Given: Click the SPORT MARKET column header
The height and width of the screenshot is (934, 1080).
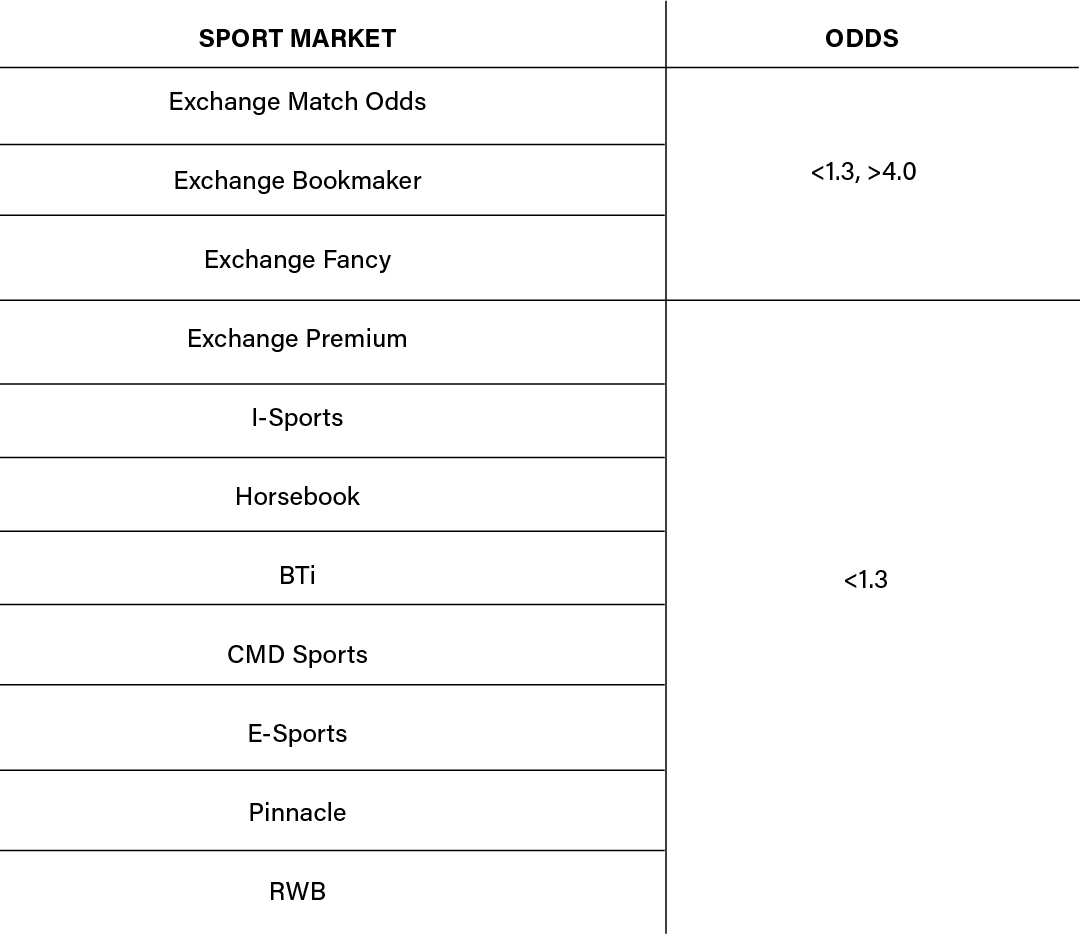Looking at the screenshot, I should point(297,39).
